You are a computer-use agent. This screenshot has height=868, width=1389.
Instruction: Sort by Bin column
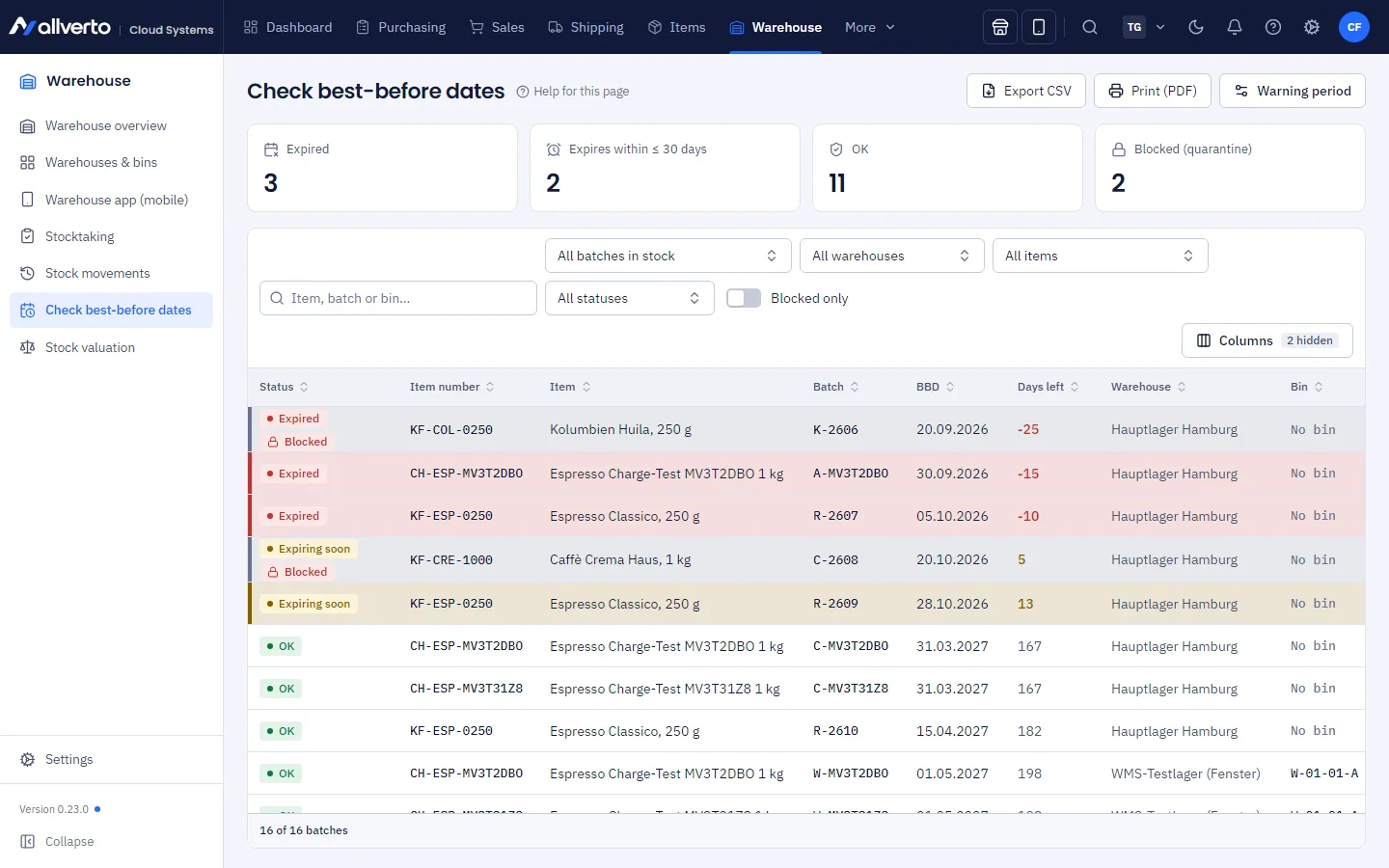click(1307, 387)
